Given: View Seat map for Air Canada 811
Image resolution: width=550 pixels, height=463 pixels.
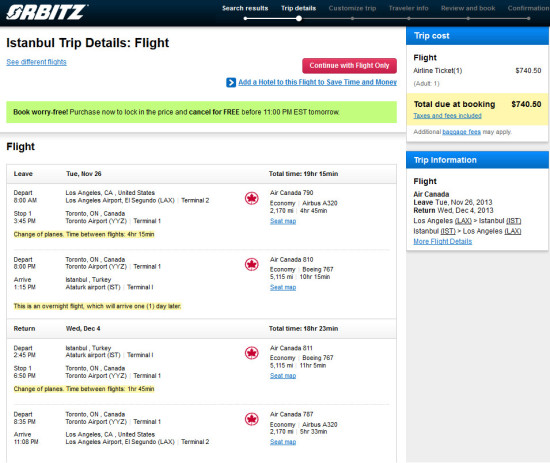Looking at the screenshot, I should pyautogui.click(x=283, y=376).
